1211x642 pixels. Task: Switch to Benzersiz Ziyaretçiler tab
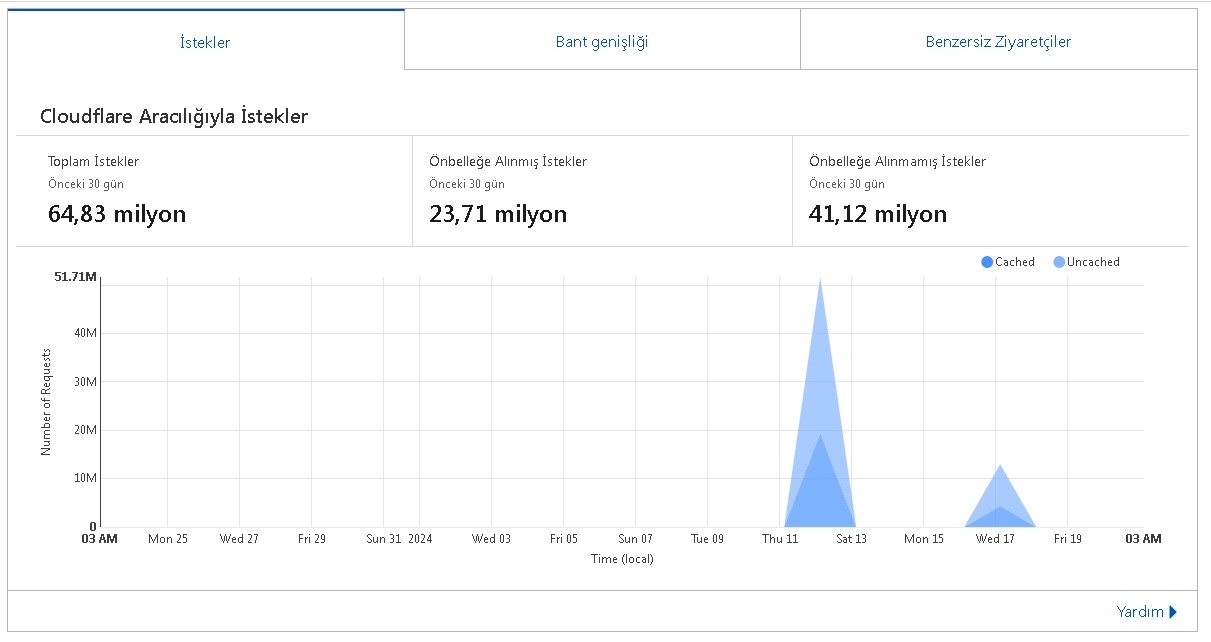[x=998, y=41]
